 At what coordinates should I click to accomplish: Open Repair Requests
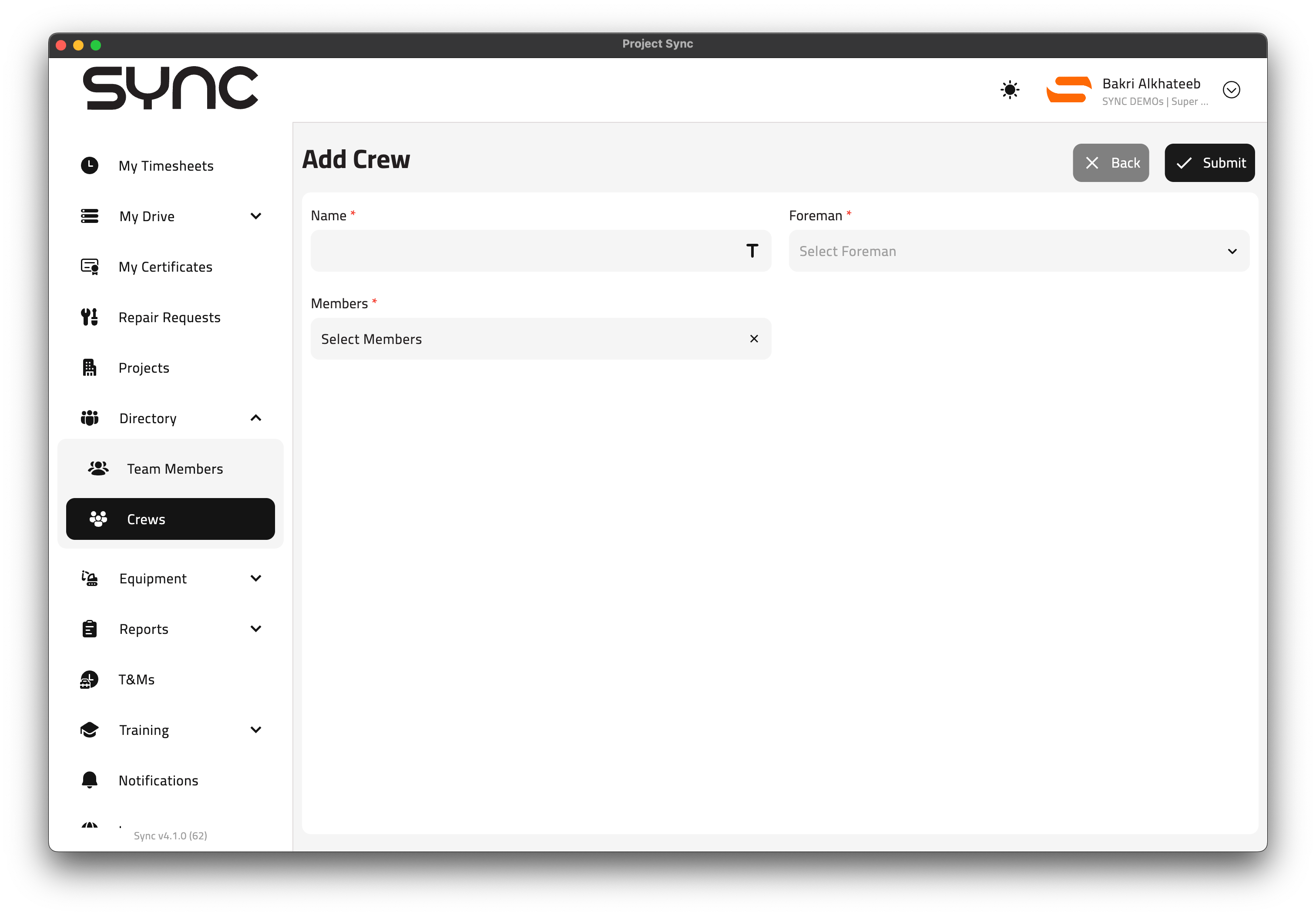point(170,317)
